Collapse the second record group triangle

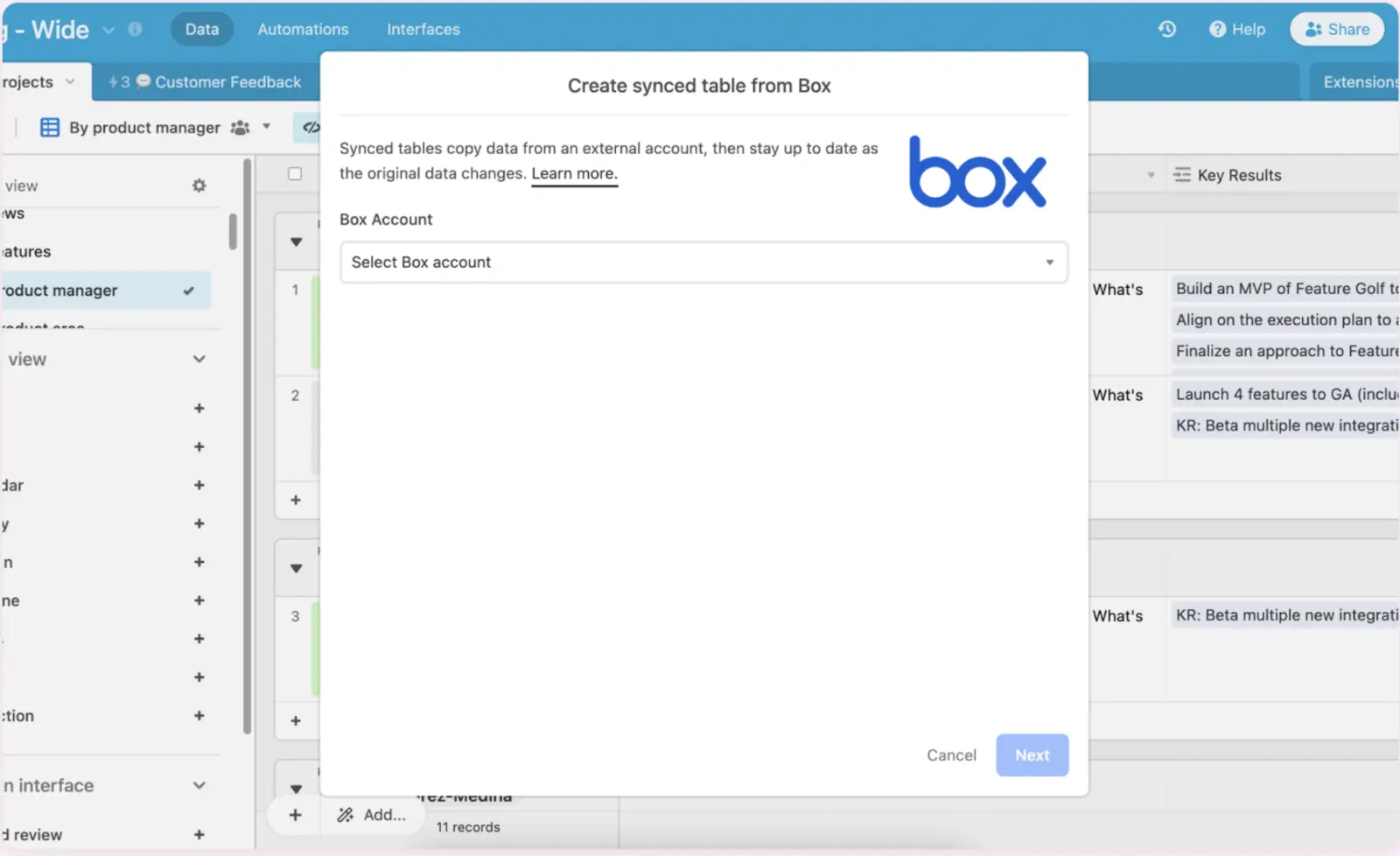point(297,568)
